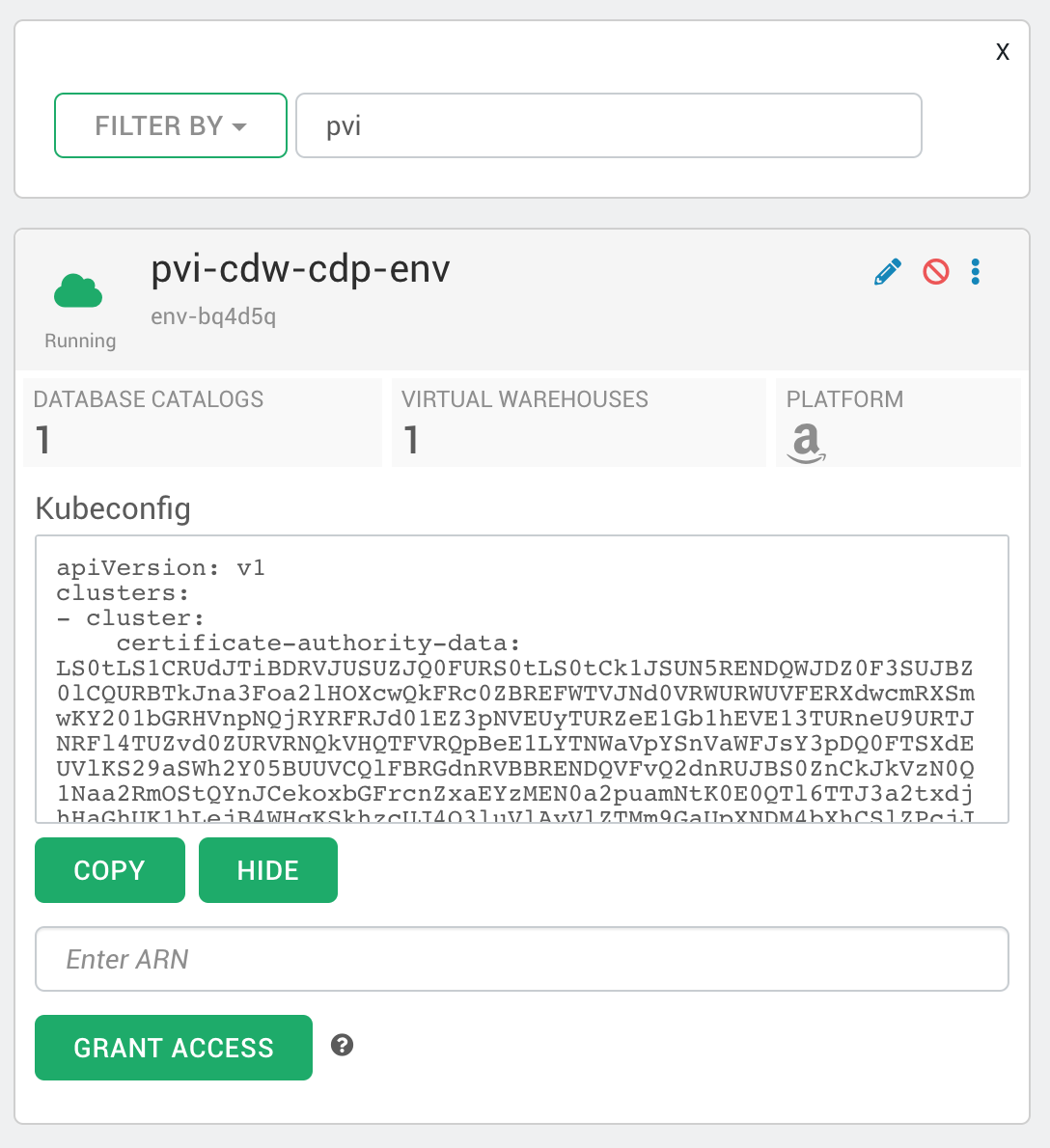The width and height of the screenshot is (1050, 1148).
Task: Open the three-dot options menu
Action: pos(975,271)
